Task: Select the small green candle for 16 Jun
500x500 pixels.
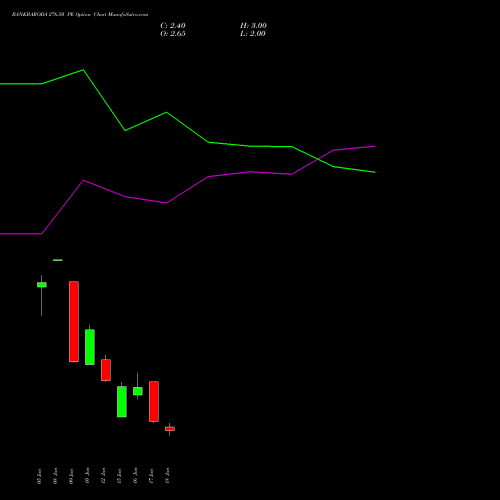Action: point(138,391)
